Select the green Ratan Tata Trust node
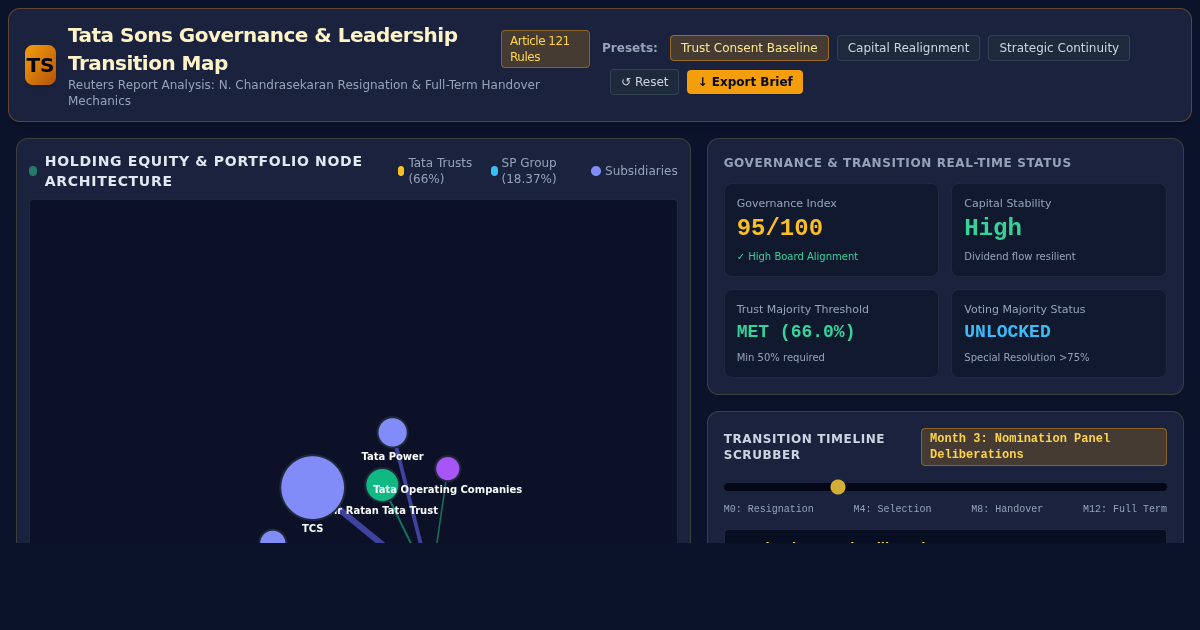 (x=382, y=485)
